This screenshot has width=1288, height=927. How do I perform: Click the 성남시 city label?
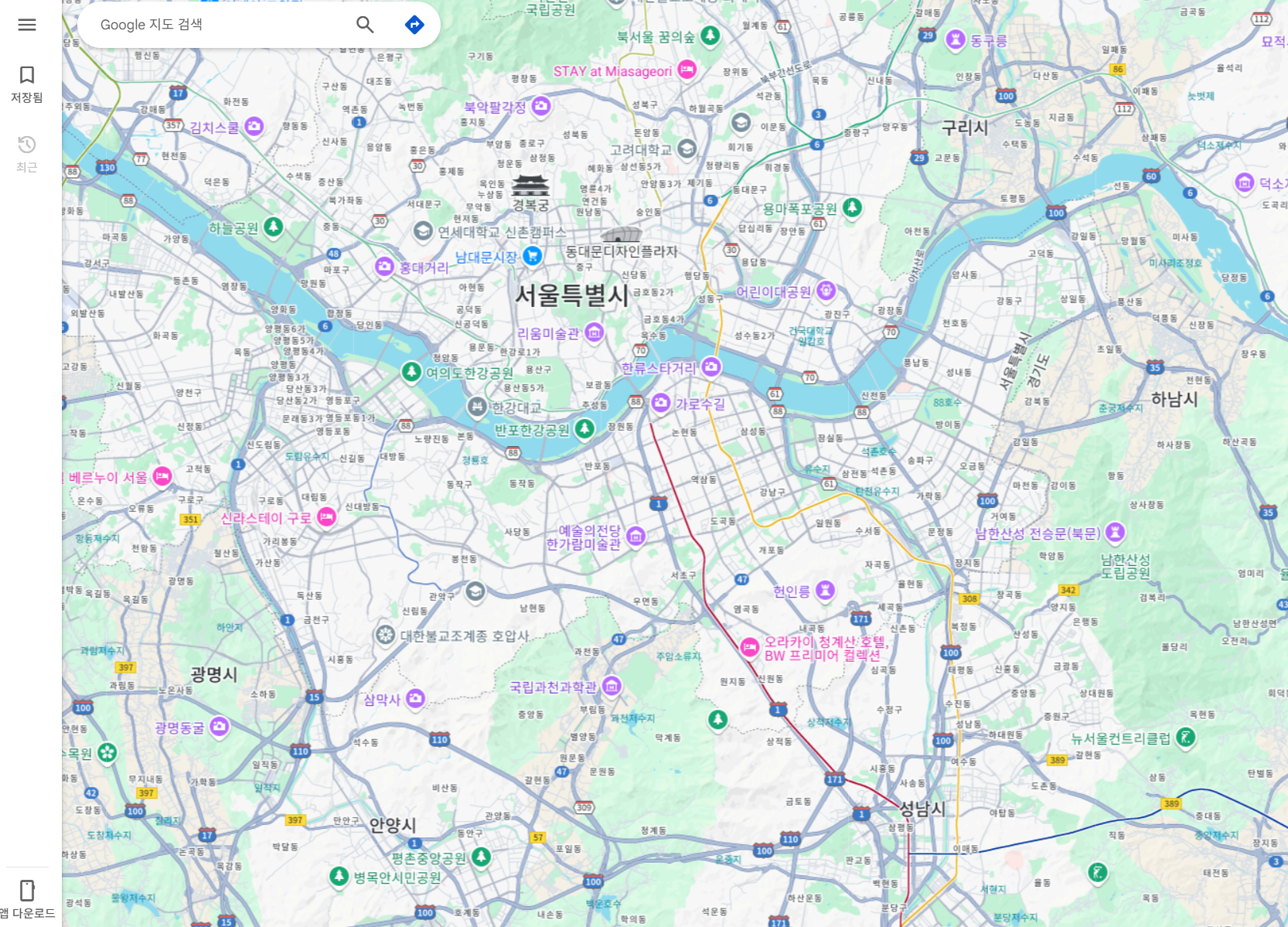point(922,809)
